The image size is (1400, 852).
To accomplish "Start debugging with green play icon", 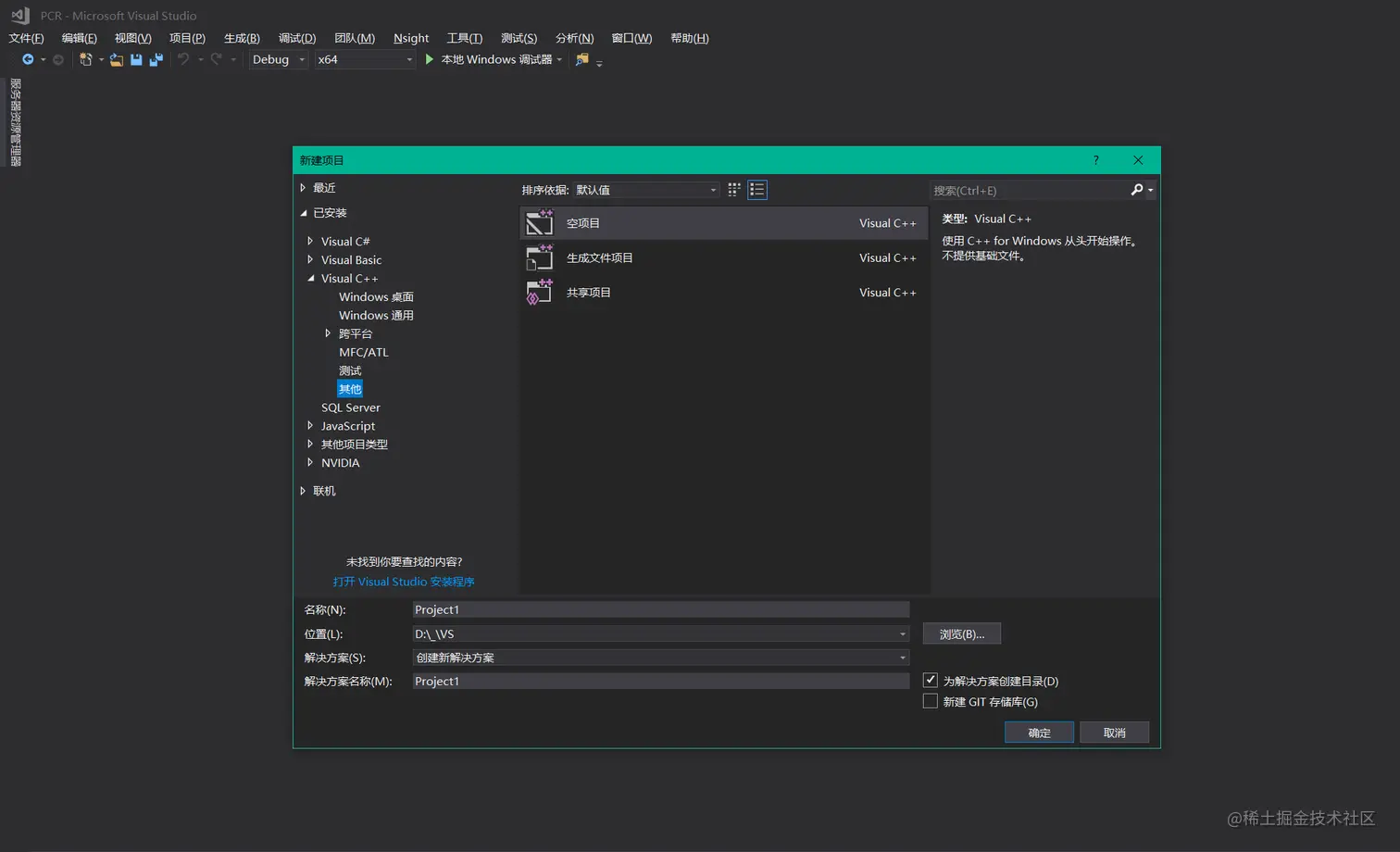I will click(429, 59).
